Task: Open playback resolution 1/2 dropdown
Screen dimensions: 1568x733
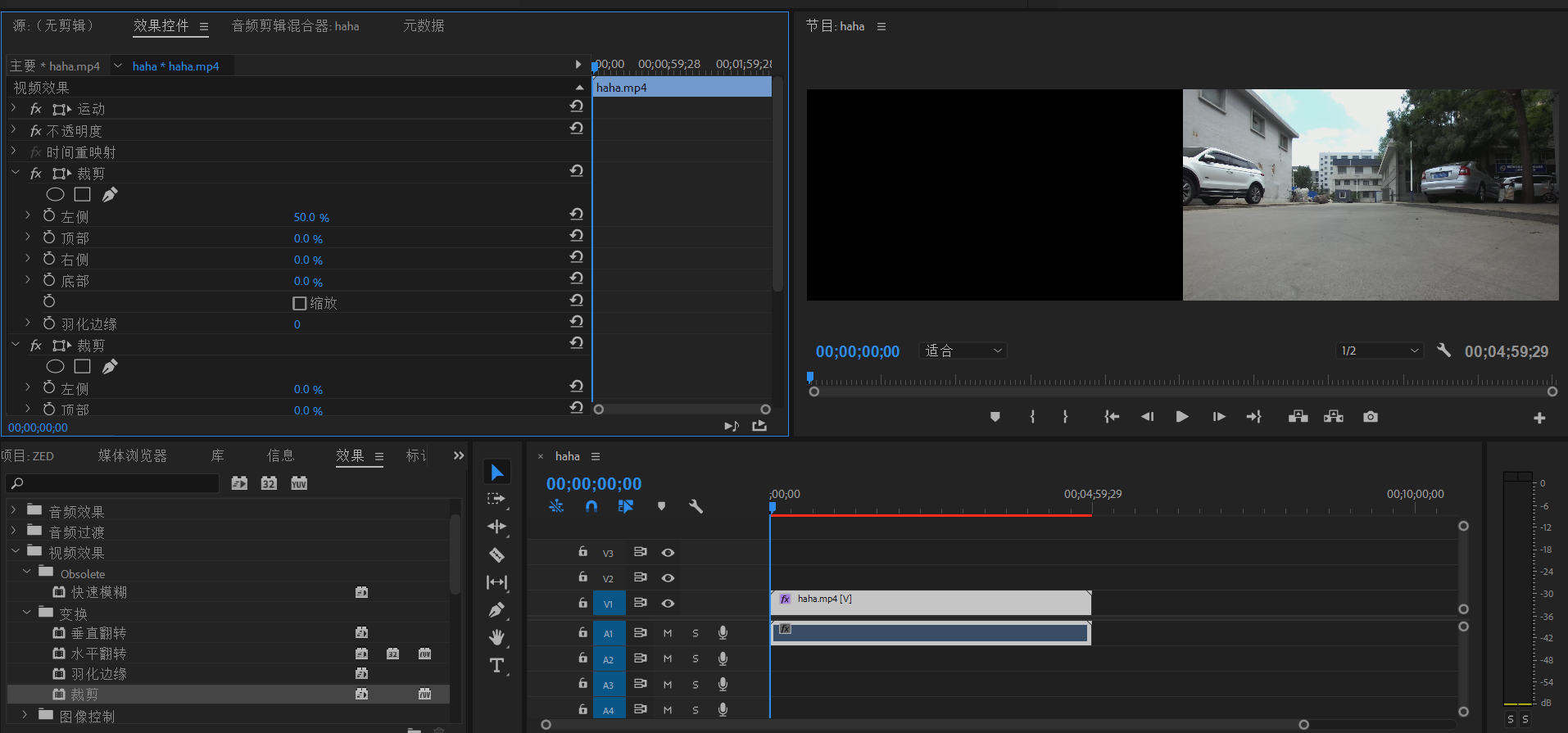Action: pos(1380,351)
